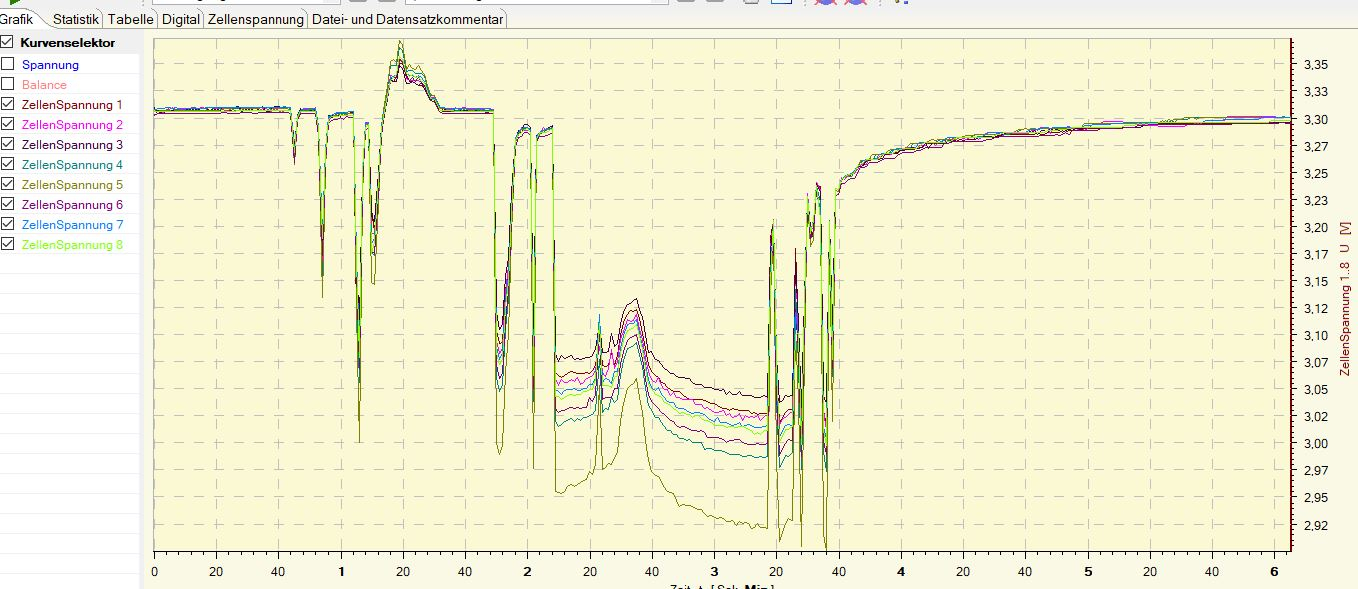Hide the ZellenSpannung 1 curve
Viewport: 1358px width, 589px height.
coord(7,104)
